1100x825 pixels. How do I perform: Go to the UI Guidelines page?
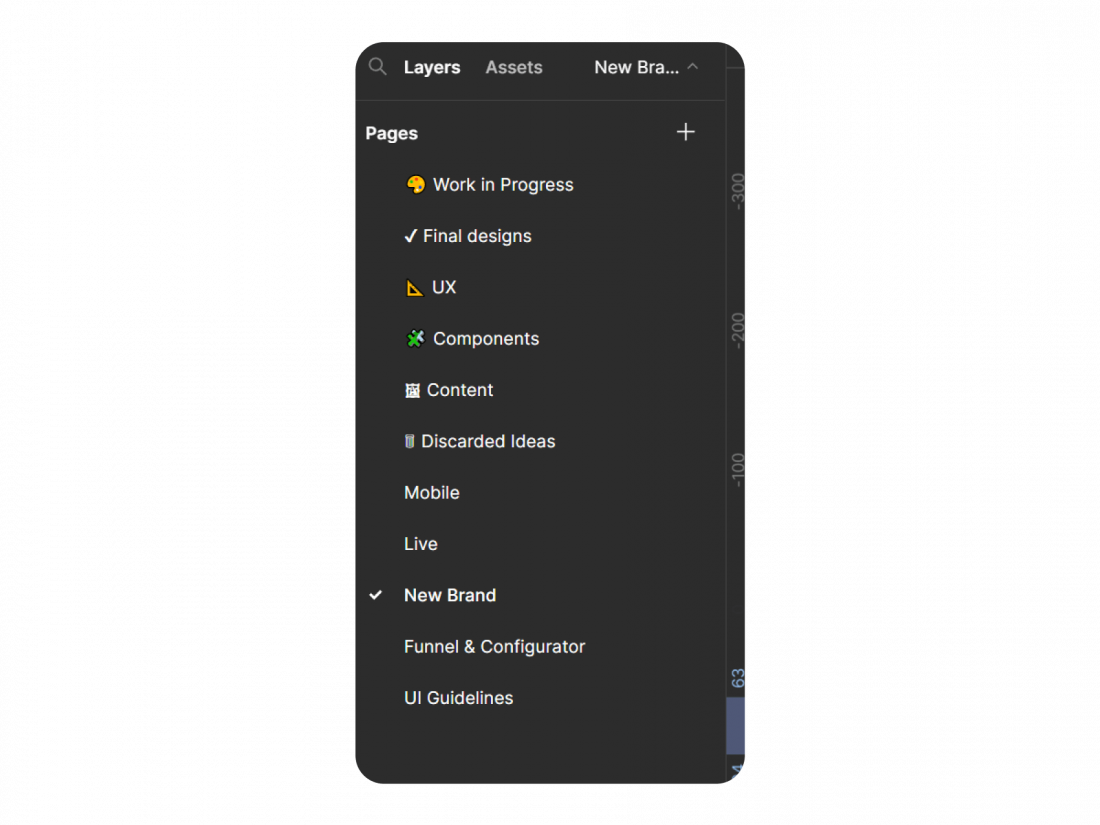458,698
